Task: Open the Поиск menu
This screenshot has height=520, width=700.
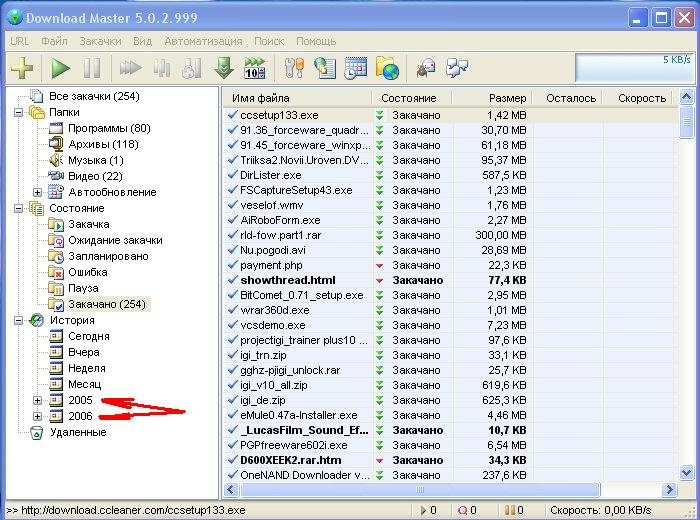Action: click(269, 42)
